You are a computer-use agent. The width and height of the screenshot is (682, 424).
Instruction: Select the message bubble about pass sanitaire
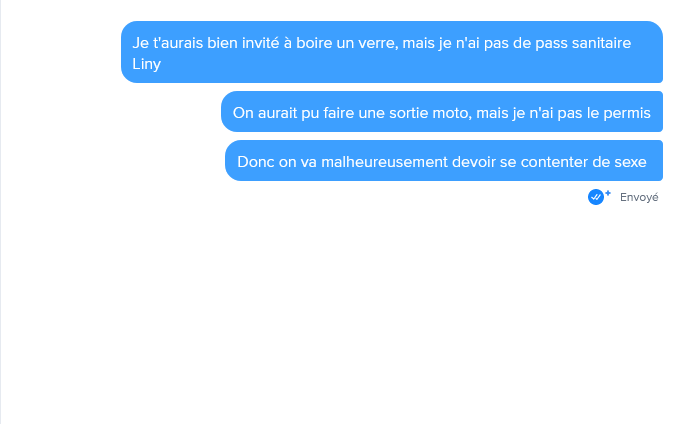point(391,52)
